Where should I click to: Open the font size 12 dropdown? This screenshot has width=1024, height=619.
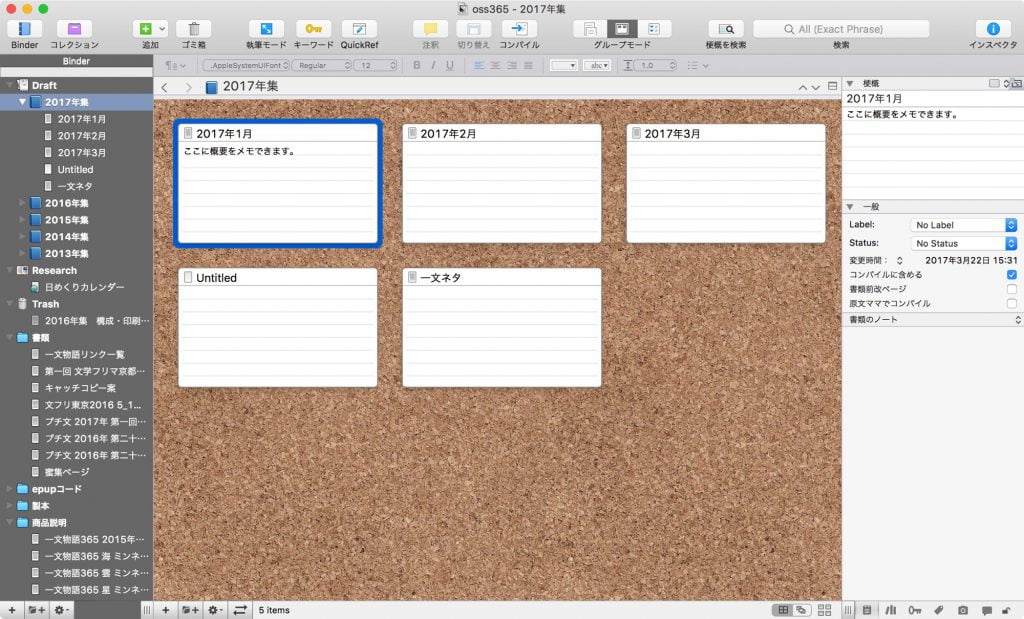click(x=376, y=65)
